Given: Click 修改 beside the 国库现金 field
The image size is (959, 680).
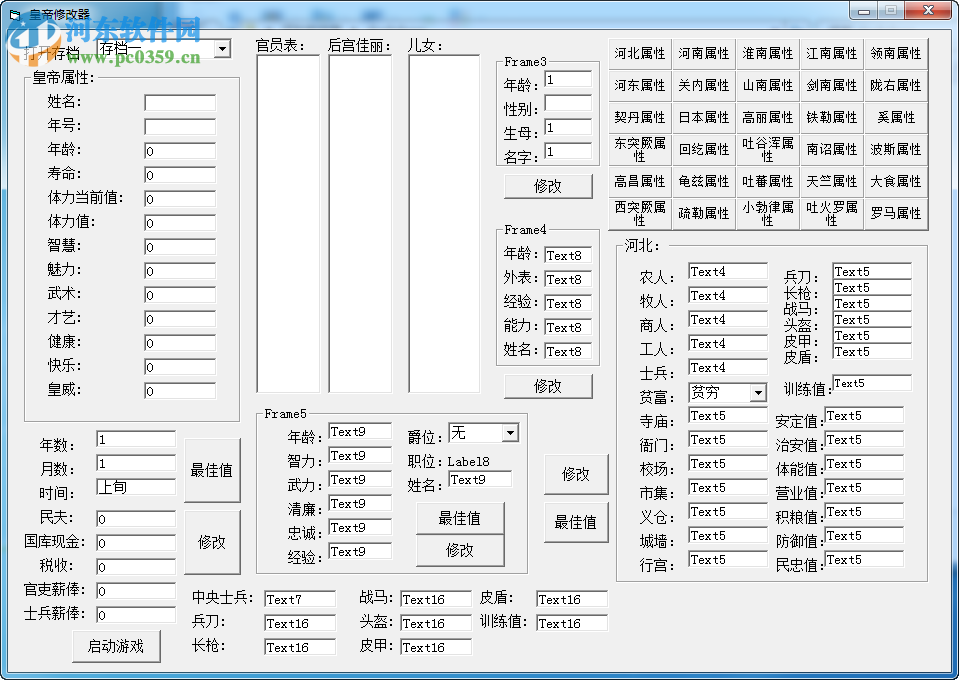Looking at the screenshot, I should [x=213, y=542].
